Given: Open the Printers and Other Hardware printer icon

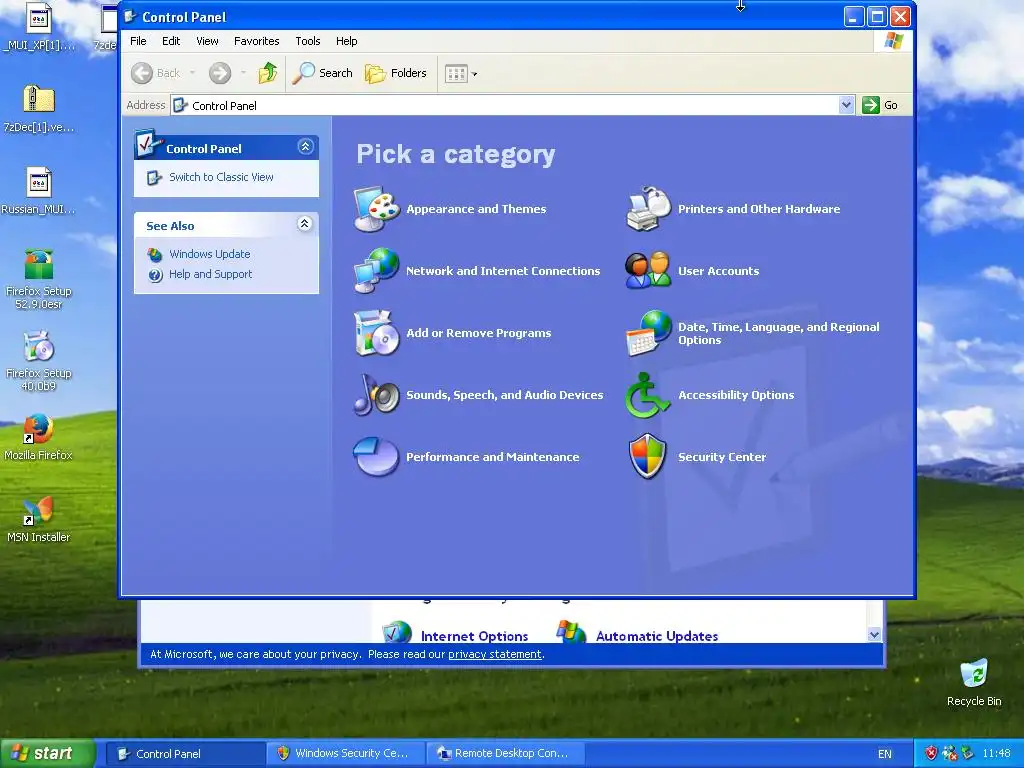Looking at the screenshot, I should [648, 209].
